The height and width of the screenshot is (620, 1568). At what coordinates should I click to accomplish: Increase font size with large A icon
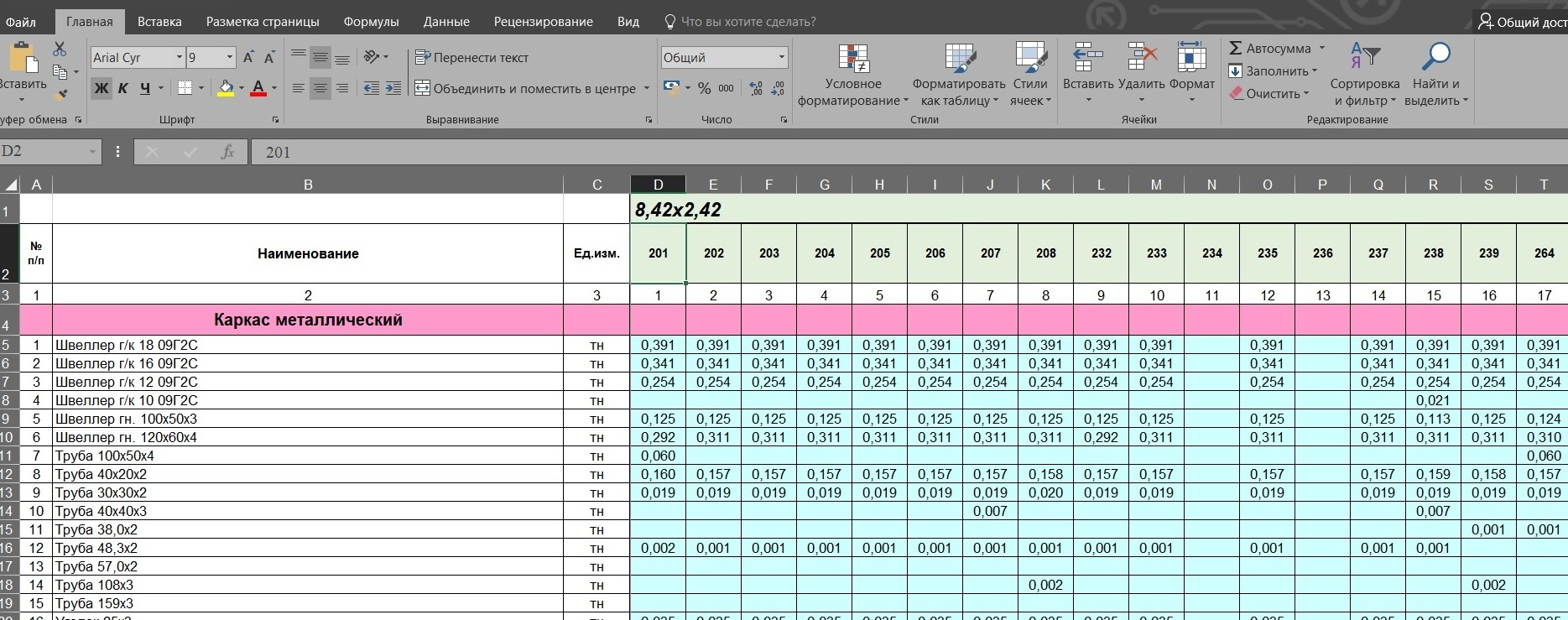click(x=248, y=57)
